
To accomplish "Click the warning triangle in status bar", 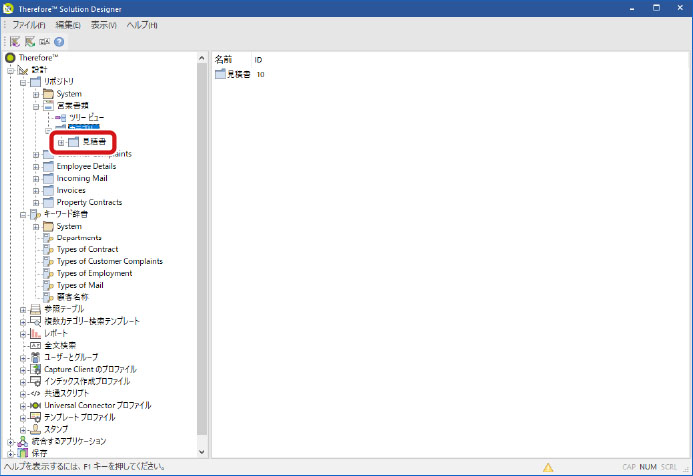I will pyautogui.click(x=548, y=467).
